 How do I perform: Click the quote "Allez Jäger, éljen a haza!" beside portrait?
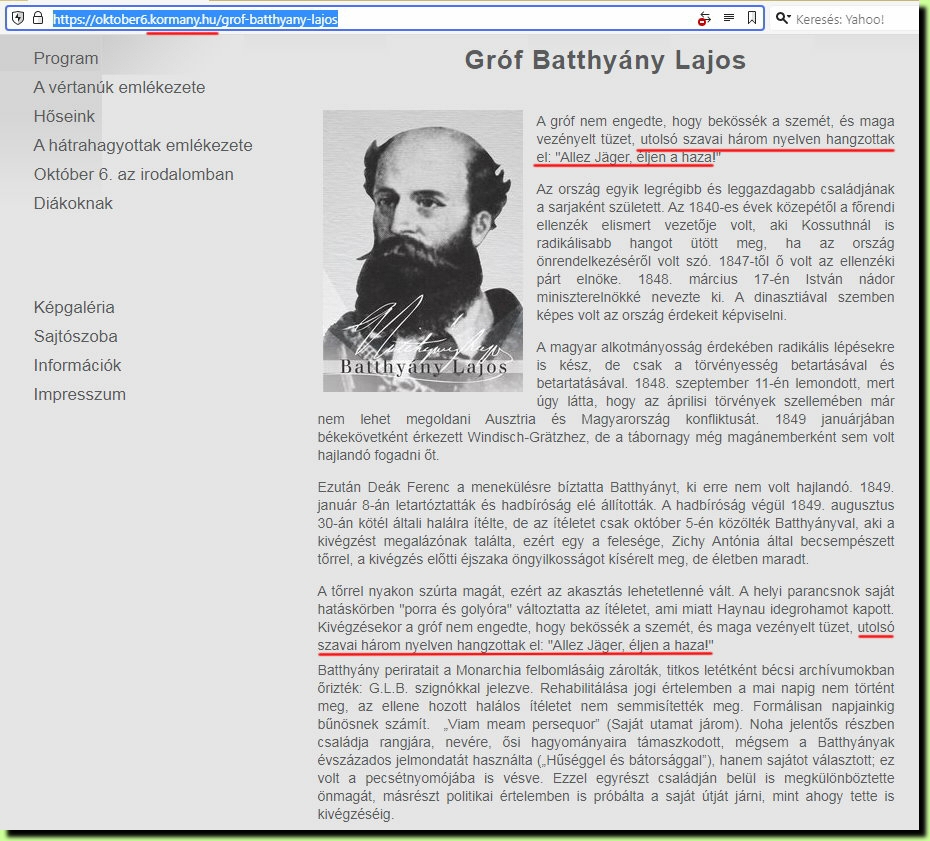point(638,158)
